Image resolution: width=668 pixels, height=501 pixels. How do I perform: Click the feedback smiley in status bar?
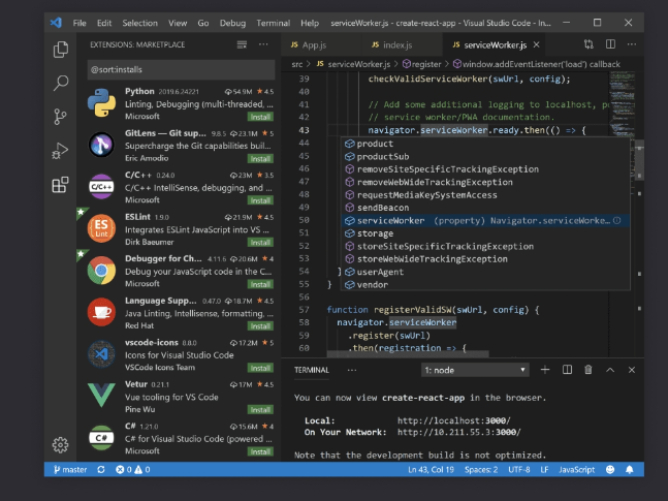point(610,469)
